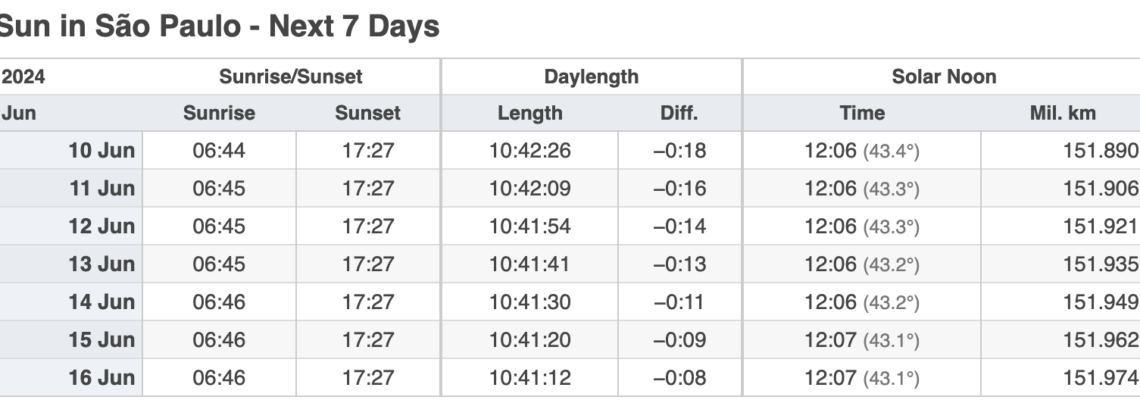Click the Sunrise column header
The image size is (1140, 400).
[219, 113]
